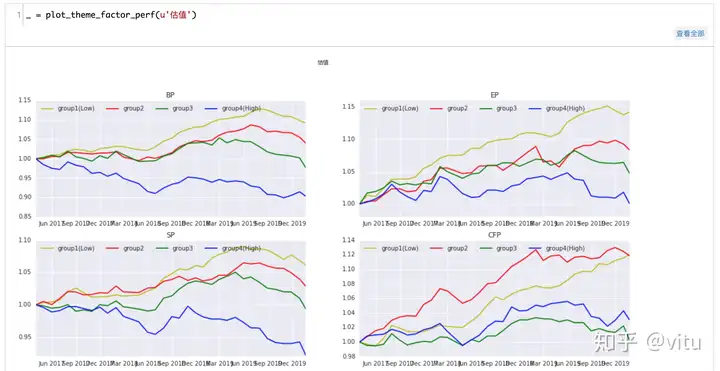Click the 1.15 y-axis label on BP chart
Image resolution: width=720 pixels, height=371 pixels.
tap(25, 101)
